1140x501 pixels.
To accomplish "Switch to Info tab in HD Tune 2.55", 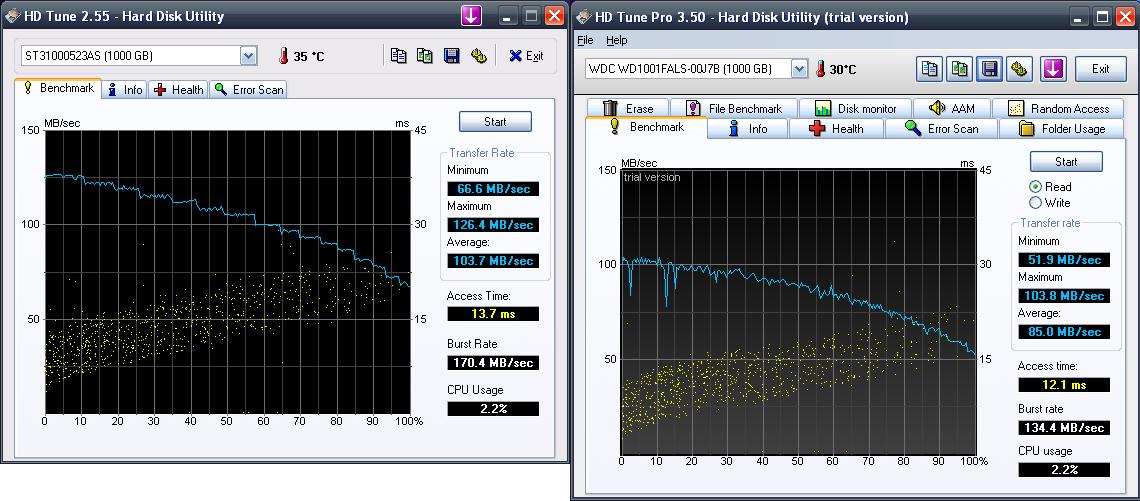I will click(x=125, y=89).
